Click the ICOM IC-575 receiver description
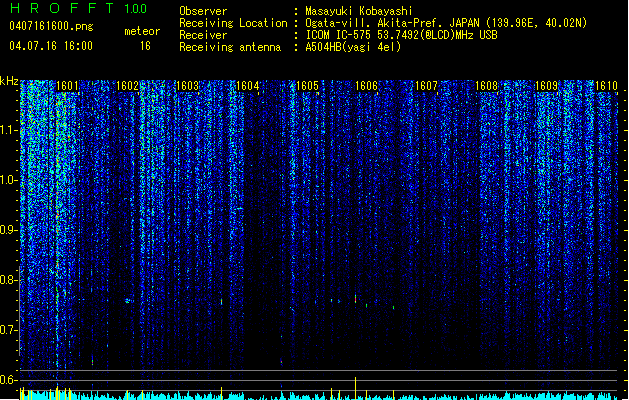Image resolution: width=629 pixels, height=400 pixels. click(401, 35)
